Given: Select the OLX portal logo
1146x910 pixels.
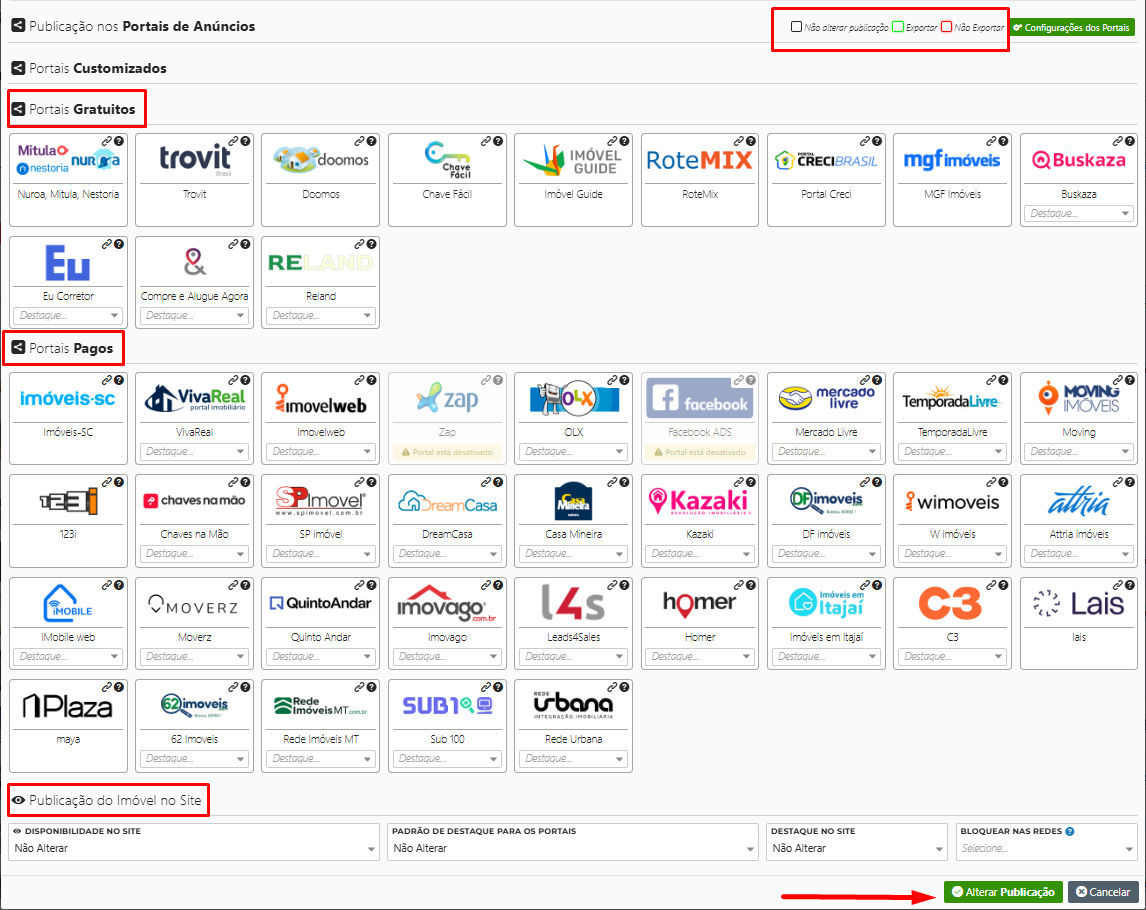Looking at the screenshot, I should click(x=573, y=400).
